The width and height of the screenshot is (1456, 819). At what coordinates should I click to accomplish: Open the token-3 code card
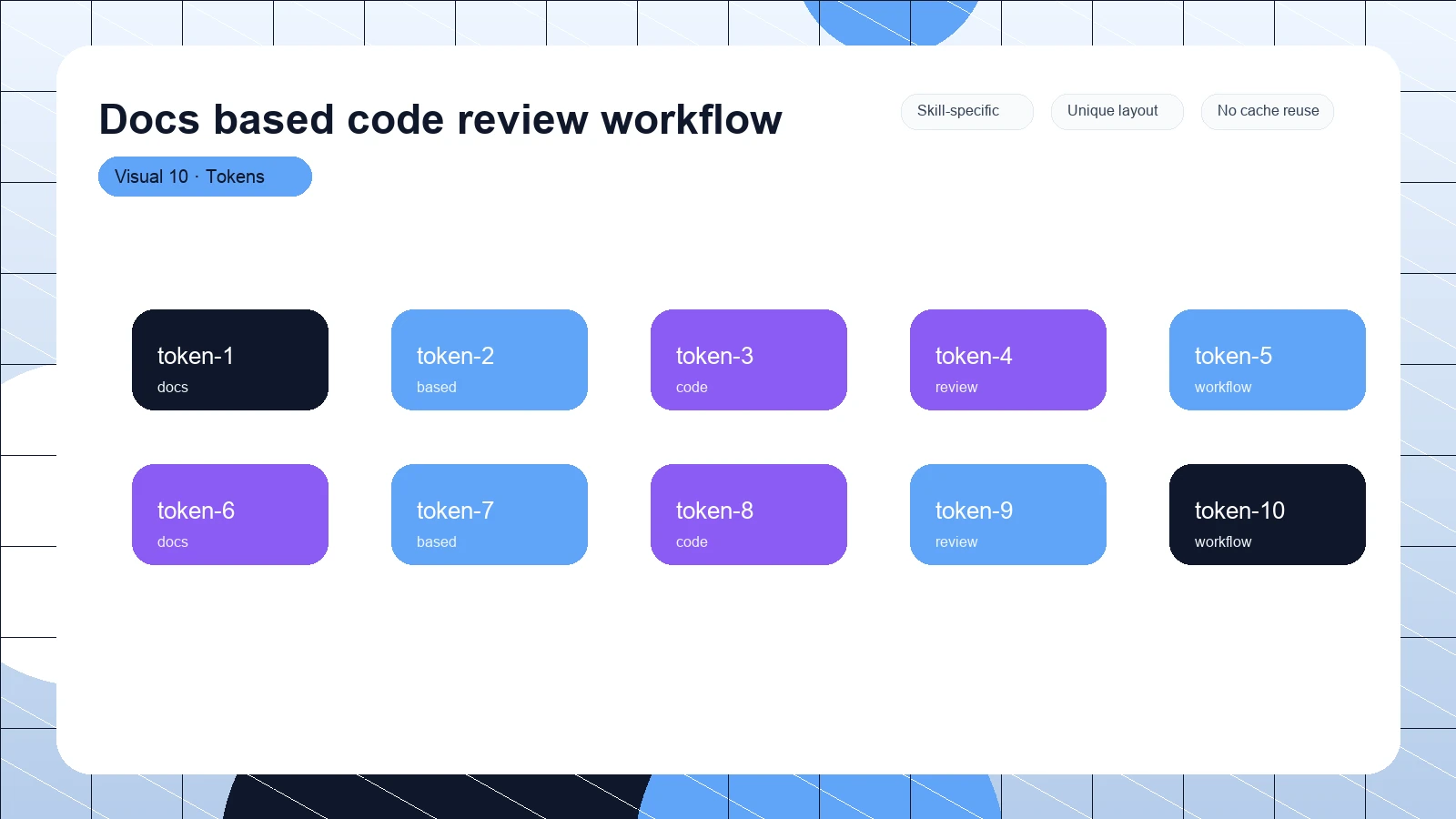(x=749, y=359)
